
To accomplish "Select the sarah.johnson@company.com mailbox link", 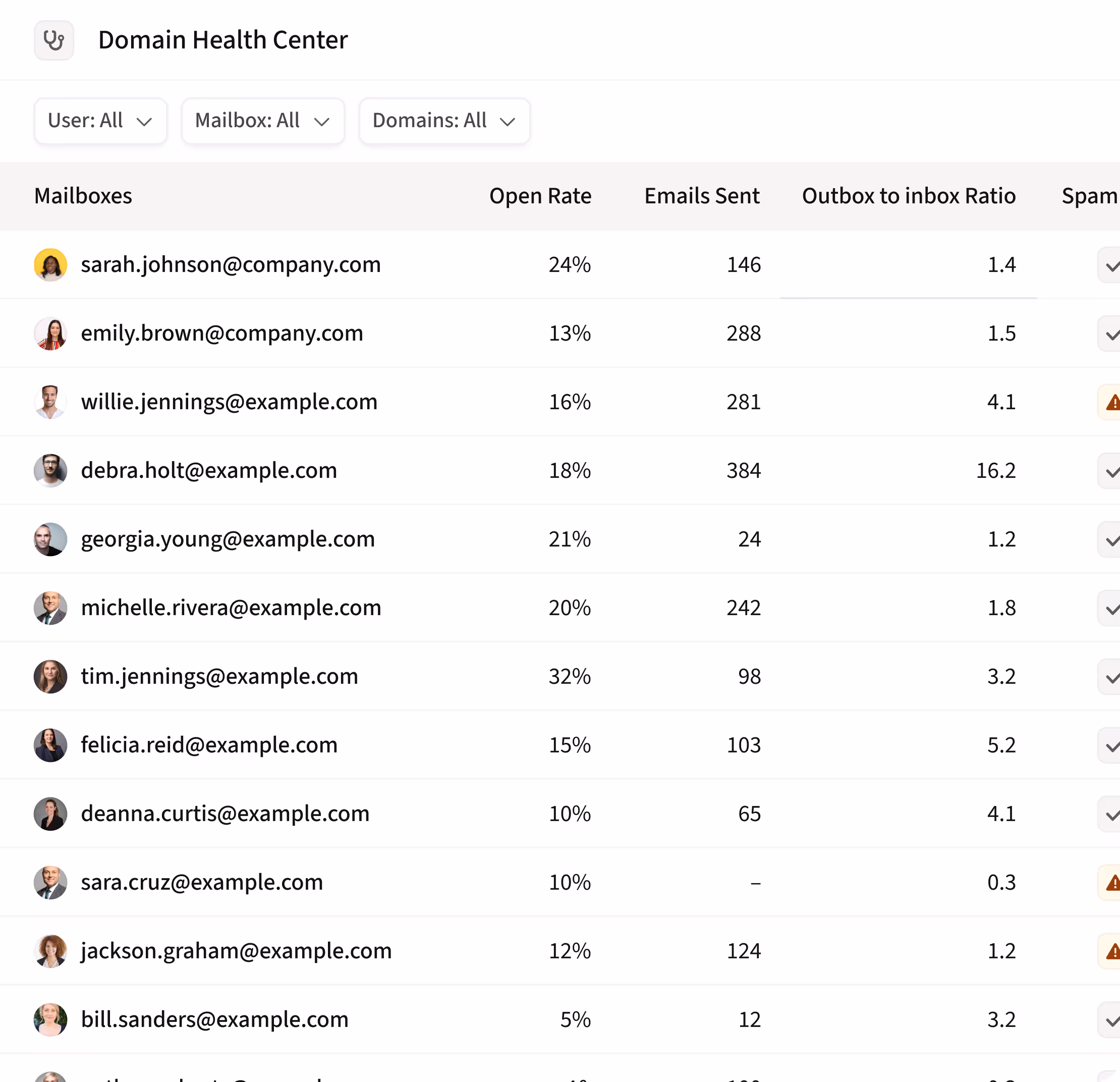I will [x=231, y=264].
